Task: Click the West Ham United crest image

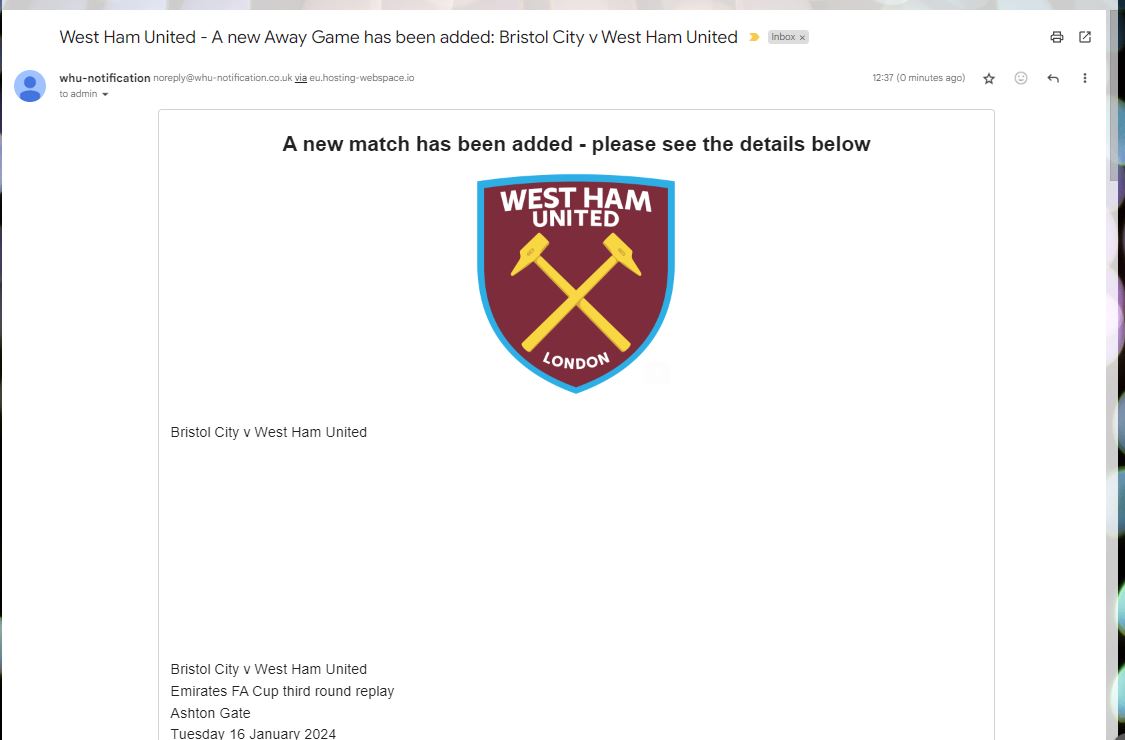Action: pos(576,284)
